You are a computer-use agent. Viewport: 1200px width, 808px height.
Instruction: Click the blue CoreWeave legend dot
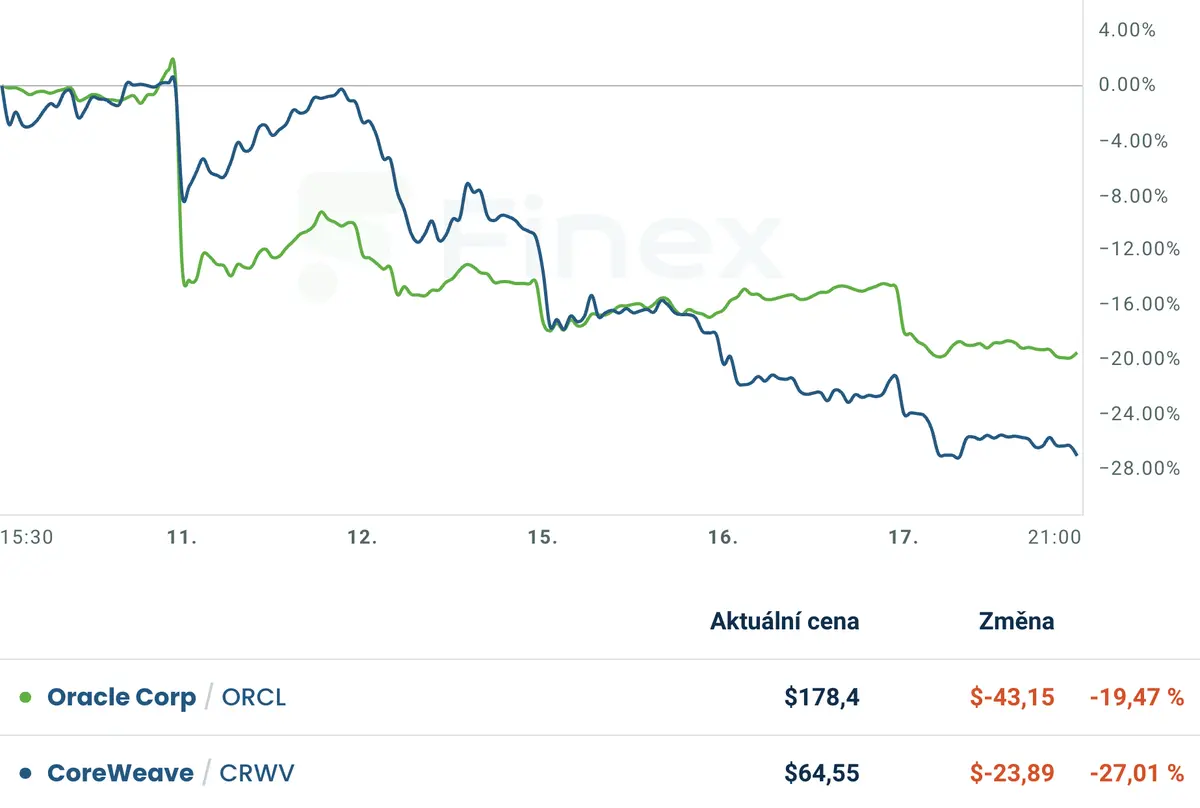[x=26, y=773]
